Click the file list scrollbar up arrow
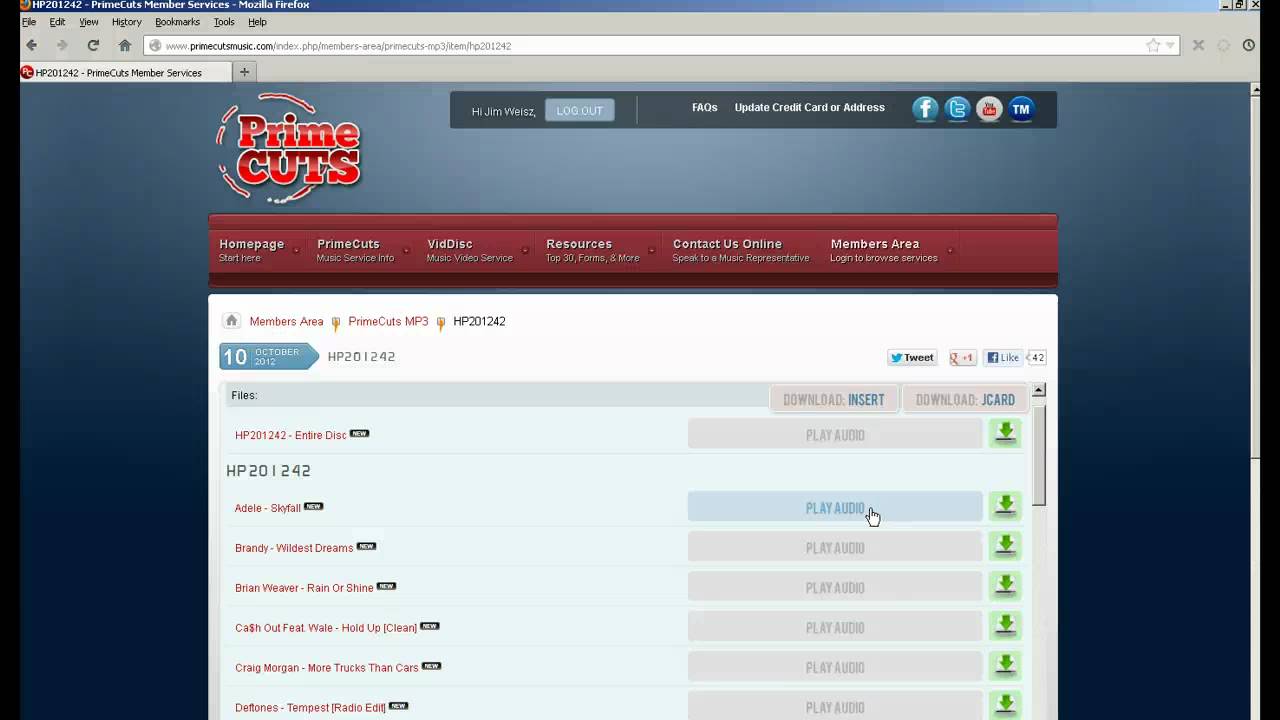Image resolution: width=1280 pixels, height=720 pixels. tap(1039, 390)
